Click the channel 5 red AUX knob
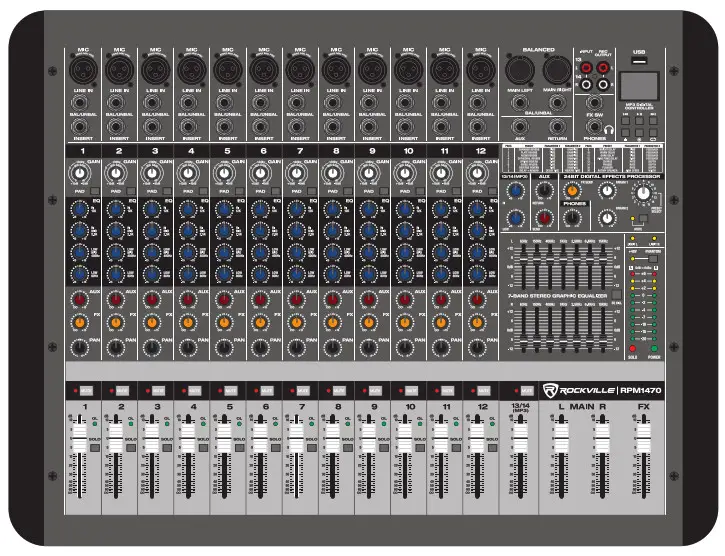Image resolution: width=725 pixels, height=556 pixels. coord(224,300)
